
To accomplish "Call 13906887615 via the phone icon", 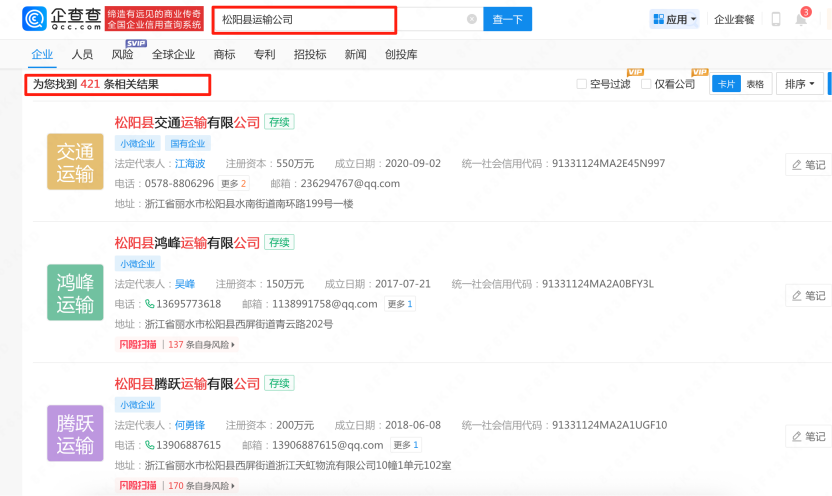I will pos(150,445).
